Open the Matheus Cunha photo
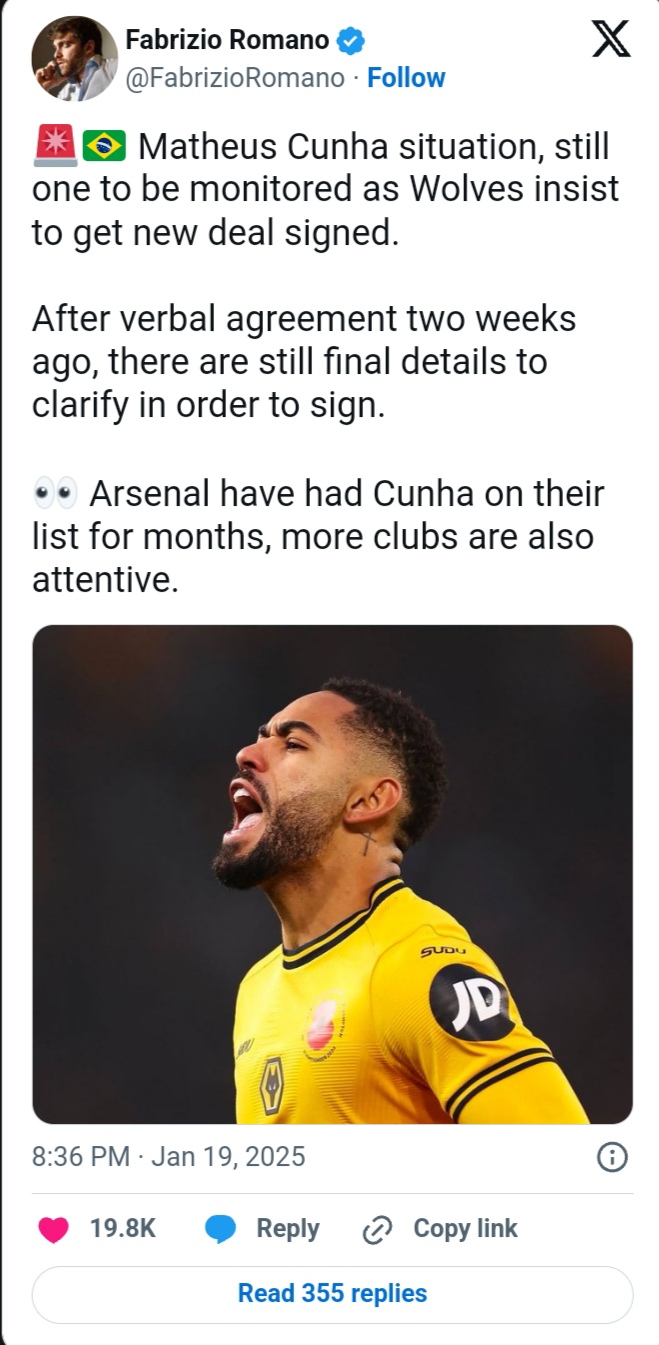659x1345 pixels. (x=332, y=874)
